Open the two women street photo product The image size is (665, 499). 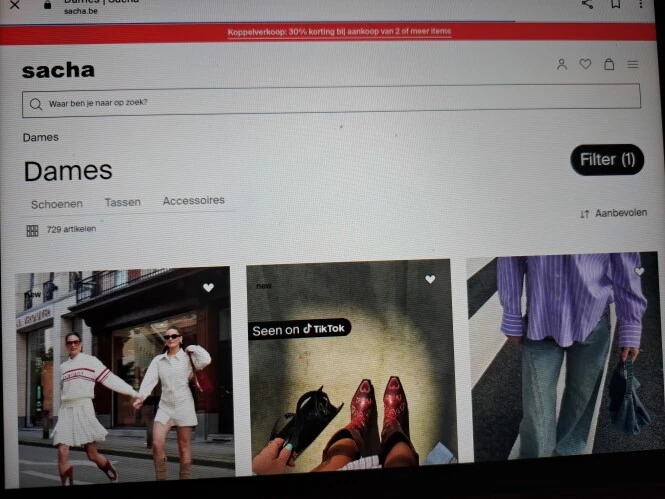124,377
